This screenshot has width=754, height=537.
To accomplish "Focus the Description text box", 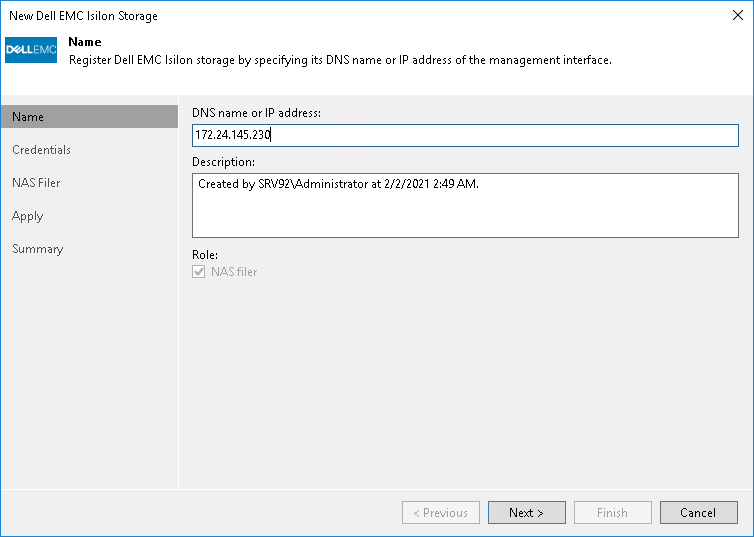I will (464, 204).
